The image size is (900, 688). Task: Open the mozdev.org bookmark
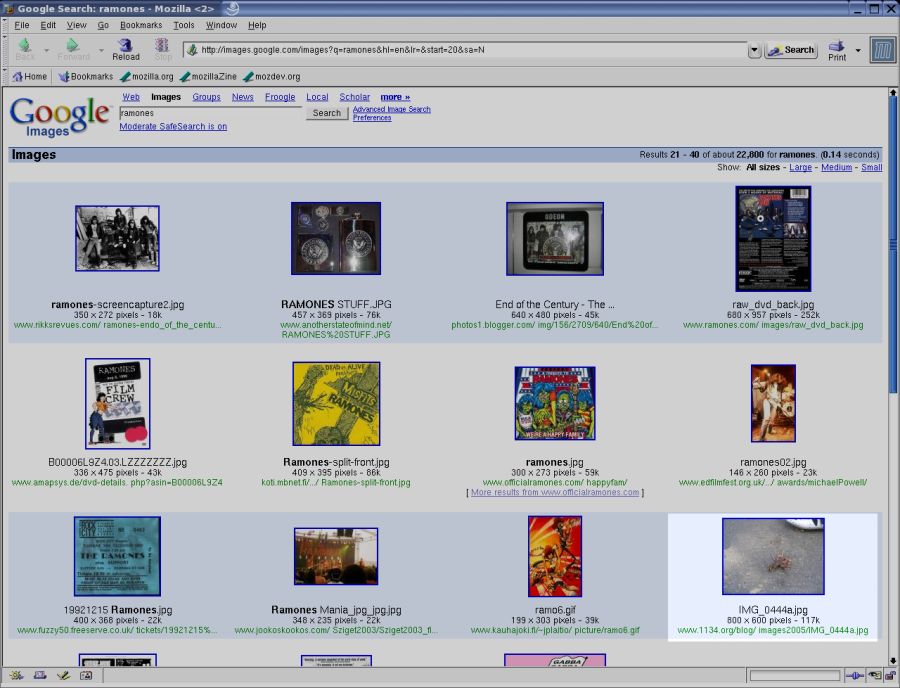271,76
